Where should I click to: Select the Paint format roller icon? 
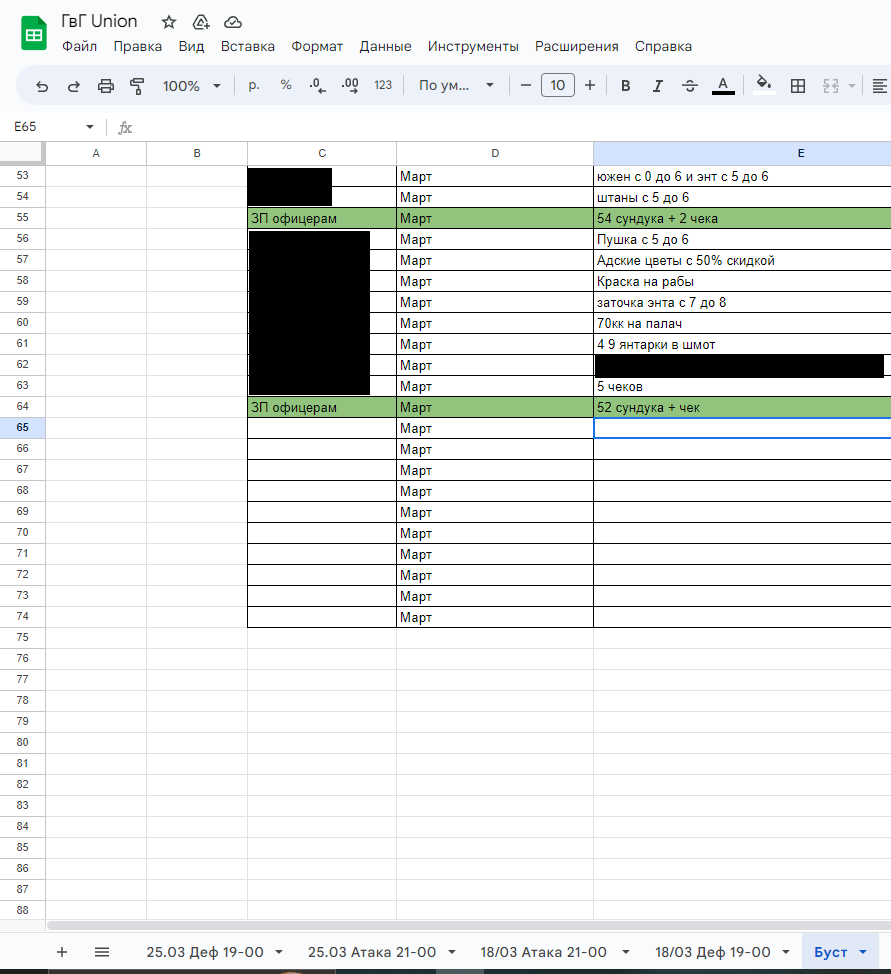coord(138,86)
